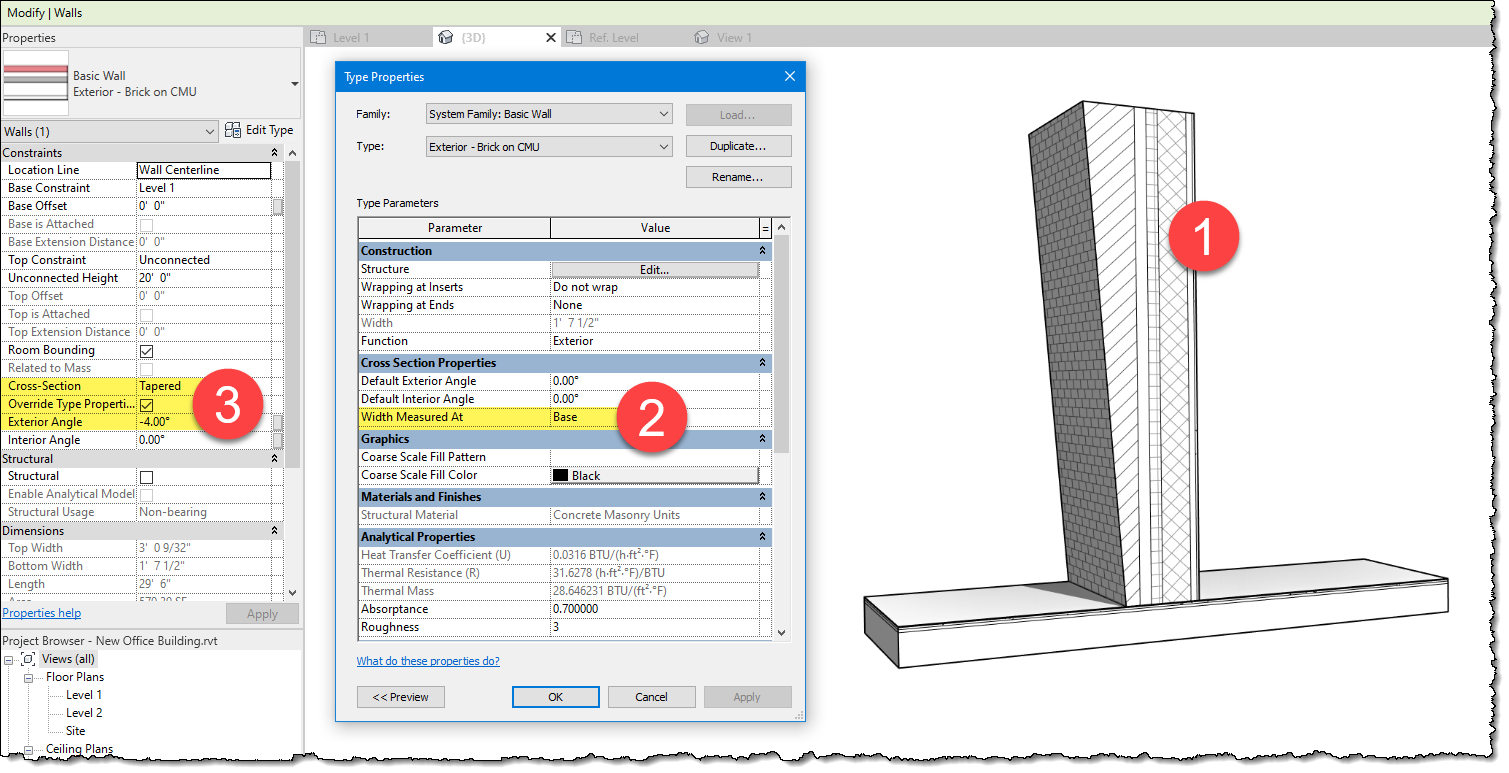Click the Top Constraint Unconnected value
1509x773 pixels.
(204, 260)
